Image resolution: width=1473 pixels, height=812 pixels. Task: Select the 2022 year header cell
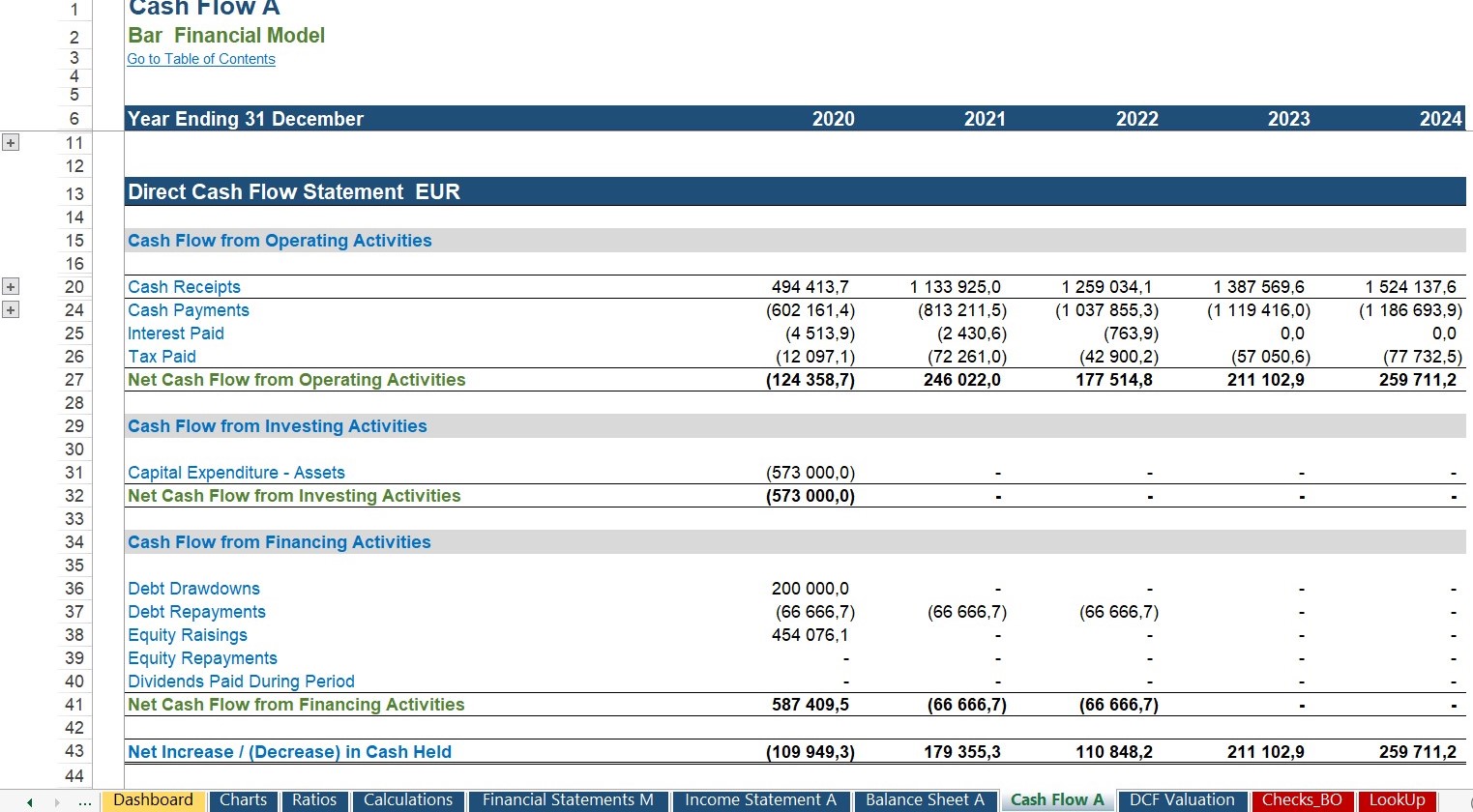(x=1136, y=119)
